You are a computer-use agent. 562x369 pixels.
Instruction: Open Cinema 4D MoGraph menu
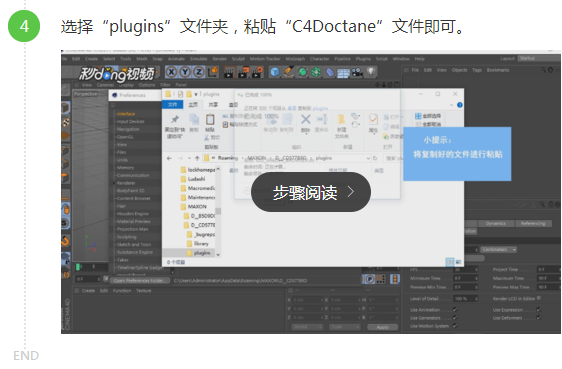pos(295,59)
